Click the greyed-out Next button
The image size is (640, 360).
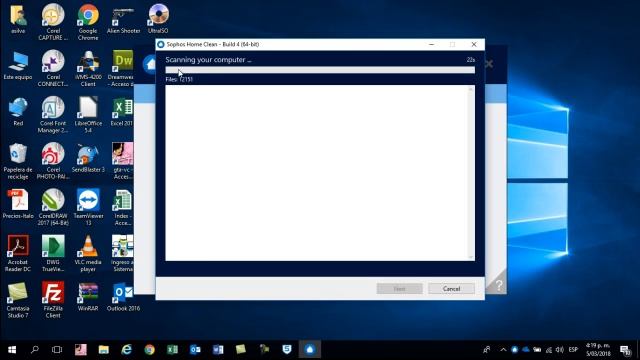click(x=400, y=289)
